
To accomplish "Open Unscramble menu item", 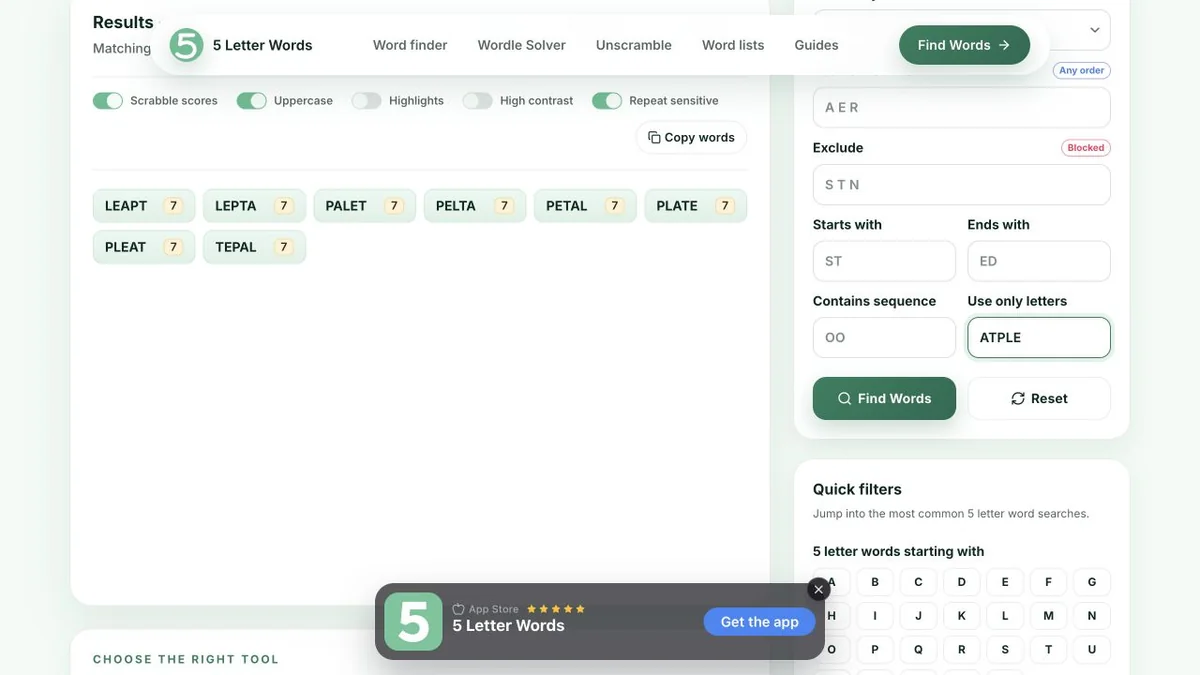I will tap(634, 45).
